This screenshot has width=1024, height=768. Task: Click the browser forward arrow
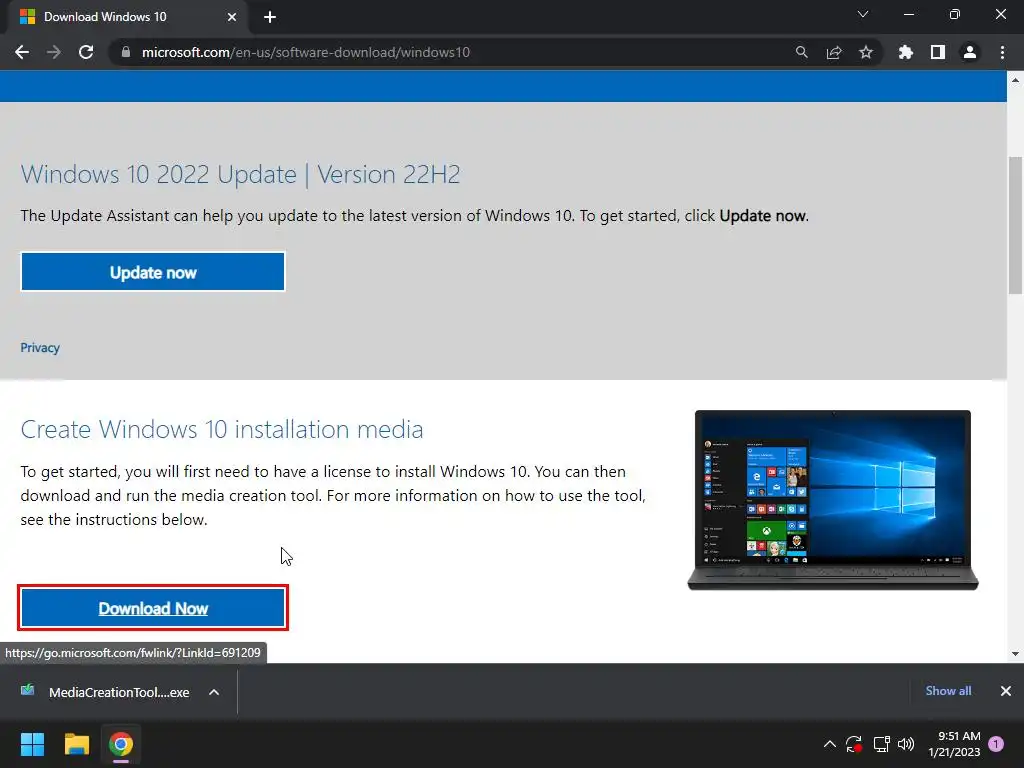[x=54, y=52]
